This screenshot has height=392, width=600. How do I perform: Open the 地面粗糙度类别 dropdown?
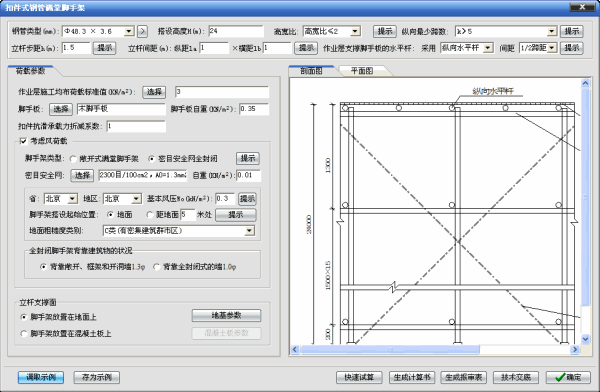pos(249,231)
